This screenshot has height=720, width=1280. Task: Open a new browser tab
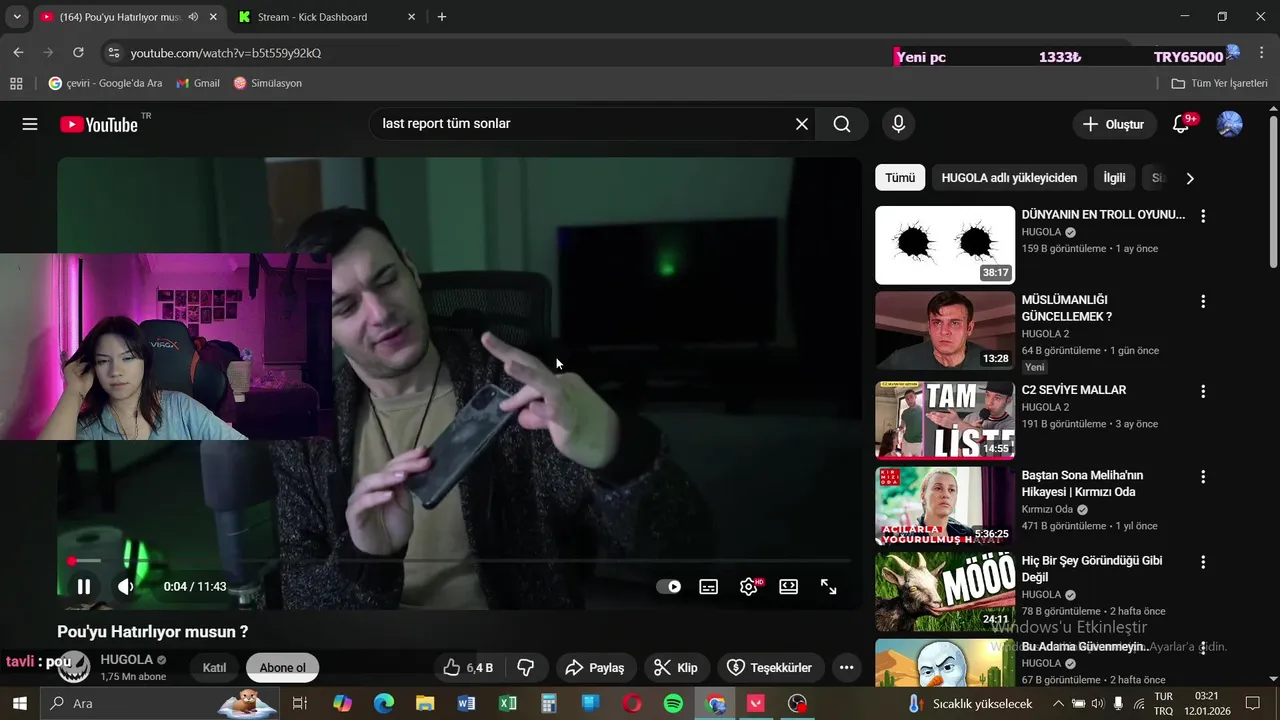point(442,17)
